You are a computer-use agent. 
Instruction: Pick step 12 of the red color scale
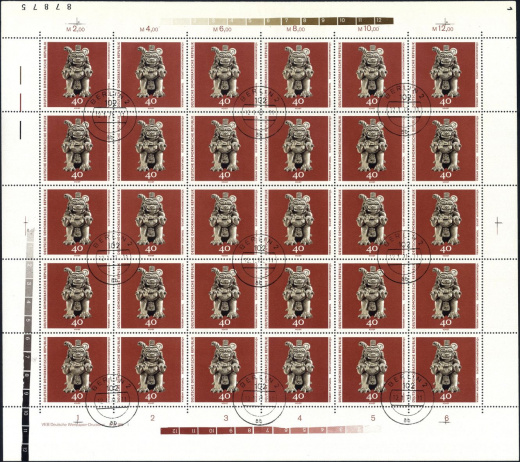coord(170,431)
